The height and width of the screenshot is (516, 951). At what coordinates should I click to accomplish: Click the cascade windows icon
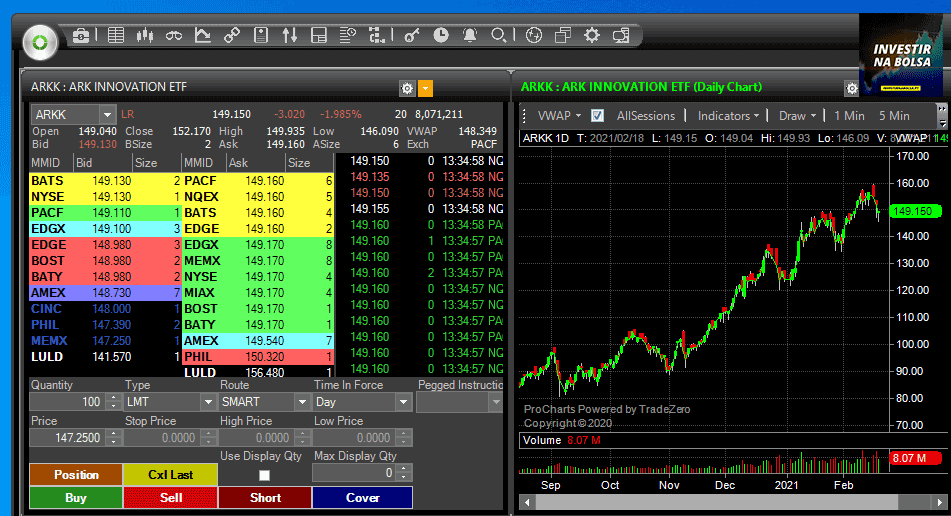(563, 35)
